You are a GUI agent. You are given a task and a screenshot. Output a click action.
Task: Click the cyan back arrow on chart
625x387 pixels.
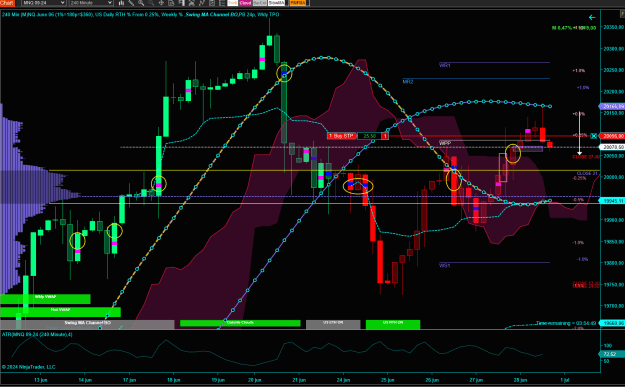click(x=592, y=18)
